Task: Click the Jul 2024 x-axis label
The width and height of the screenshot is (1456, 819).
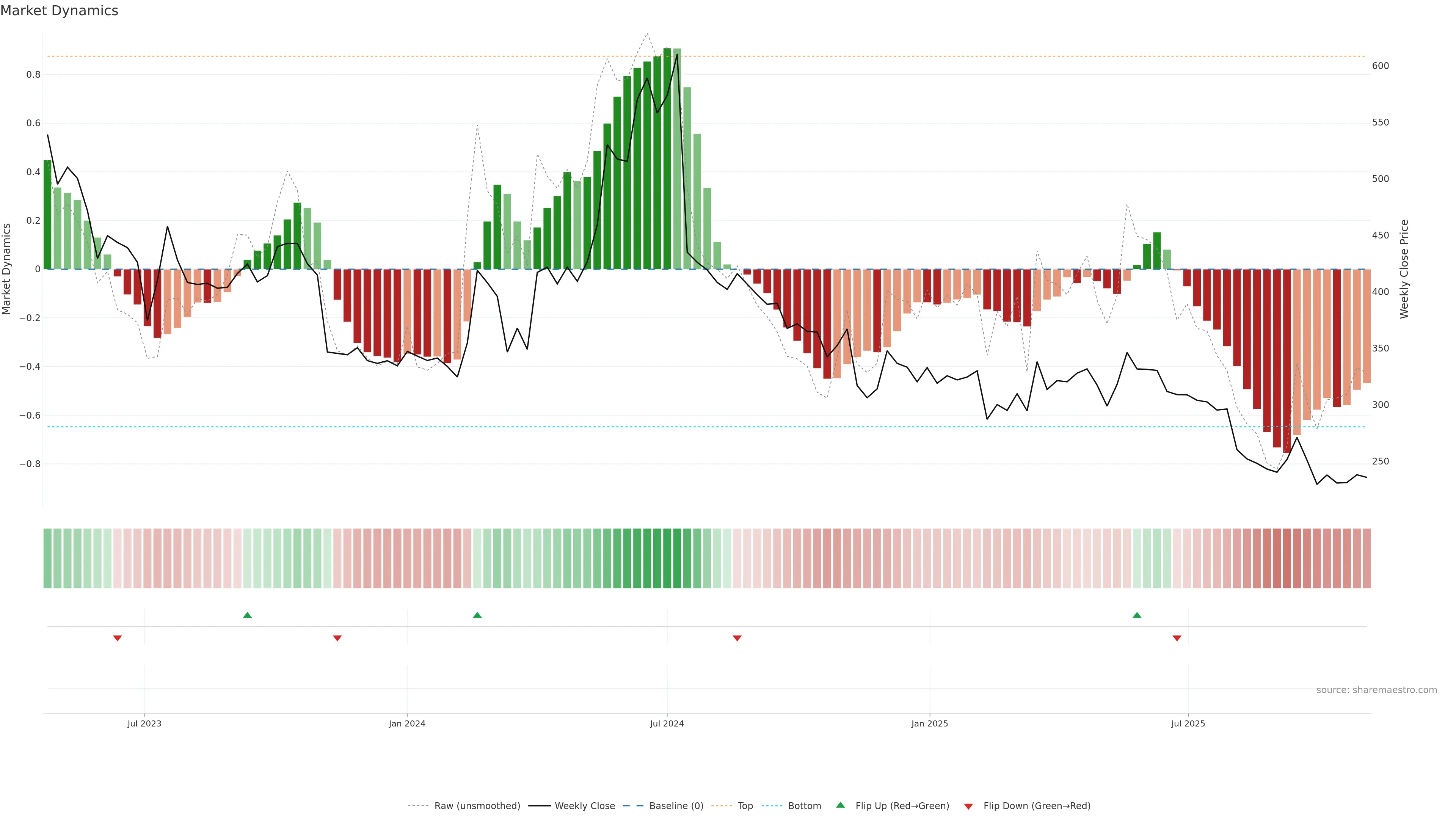Action: tap(667, 723)
